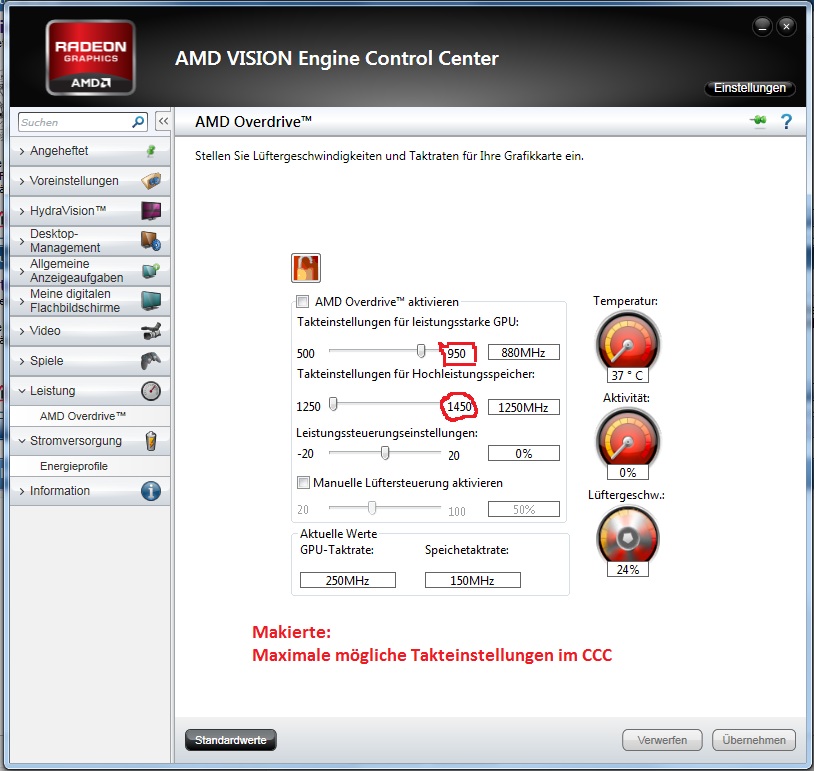Click the HydraVision monitor icon
Screen dimensions: 817x771
click(151, 211)
